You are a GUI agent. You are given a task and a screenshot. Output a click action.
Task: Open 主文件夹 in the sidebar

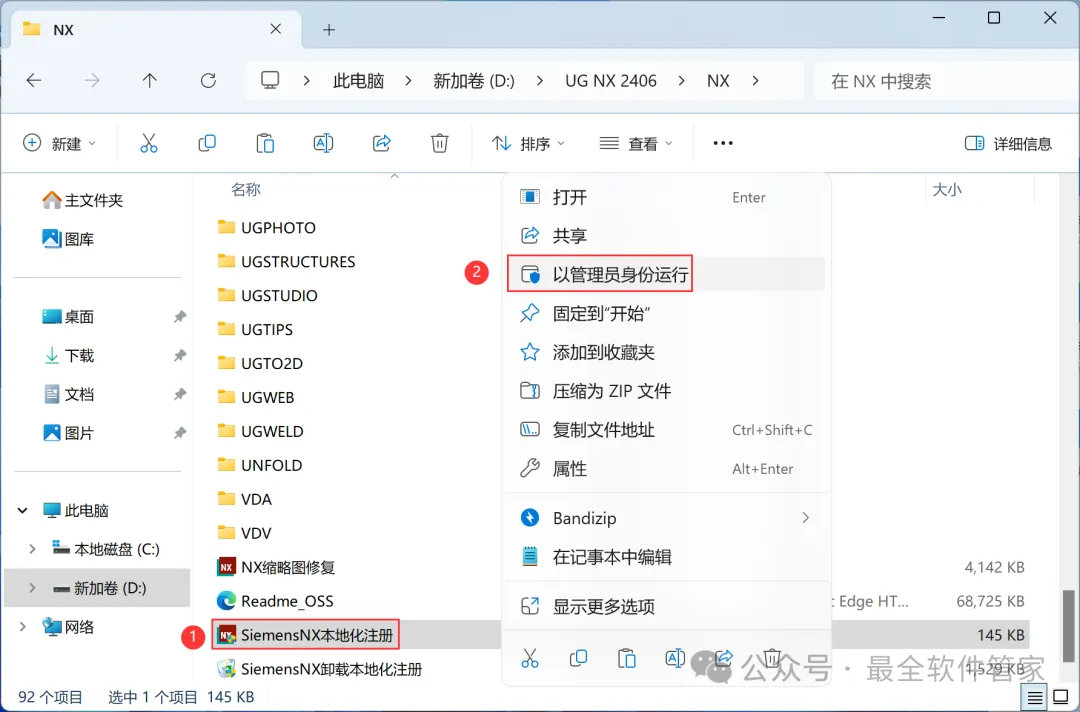click(x=83, y=200)
